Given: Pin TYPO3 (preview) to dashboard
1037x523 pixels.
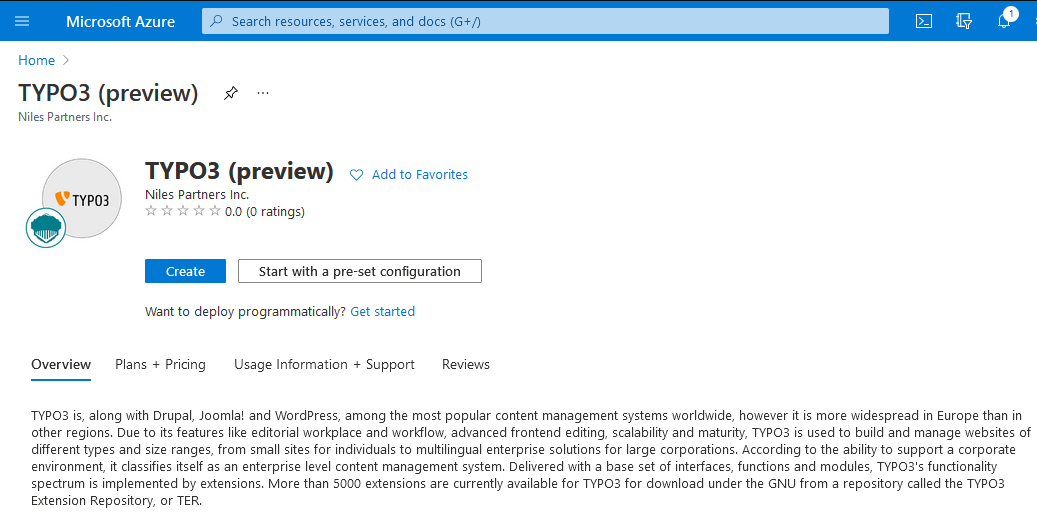Looking at the screenshot, I should (x=231, y=93).
